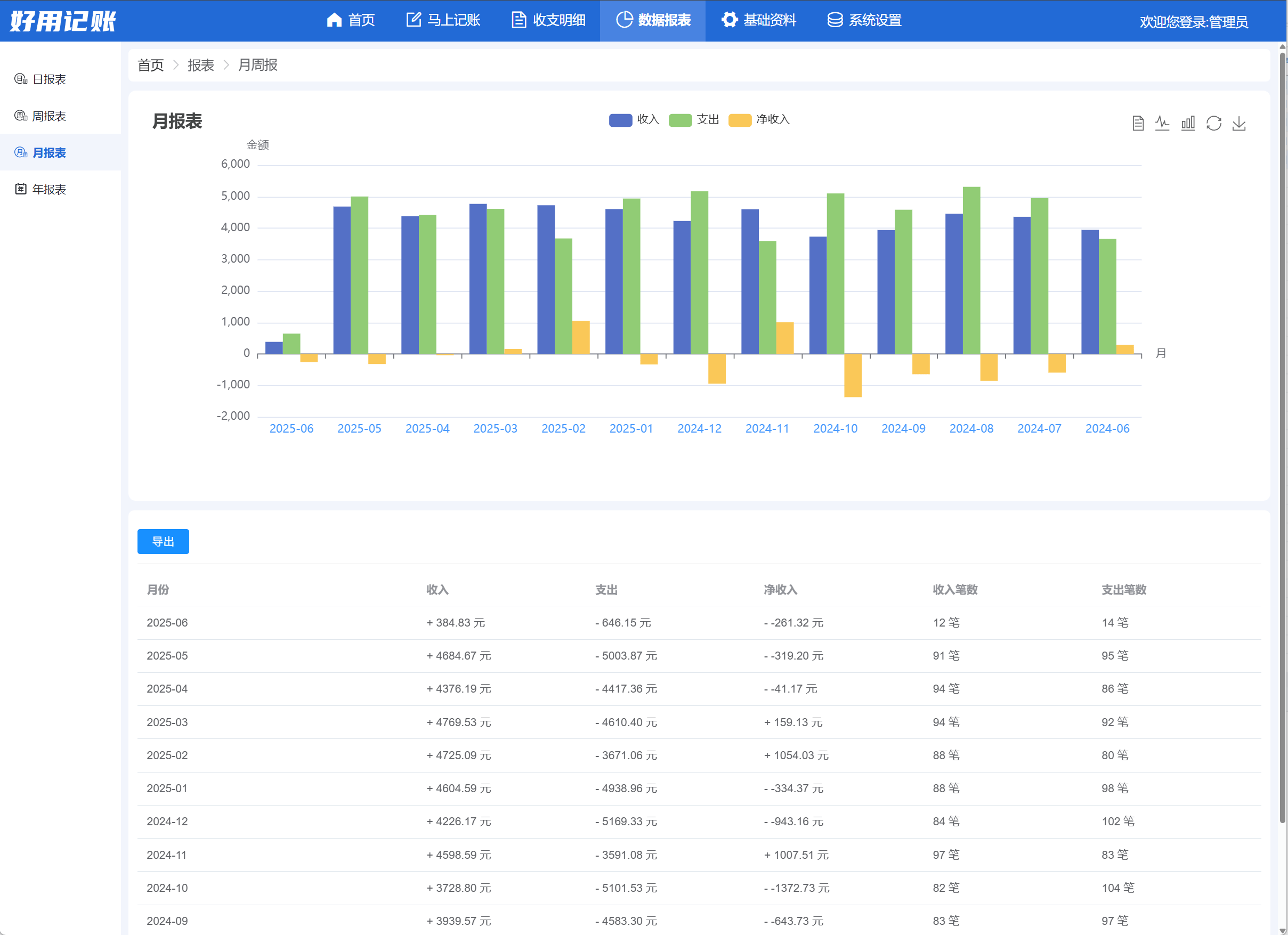Screen dimensions: 1288x935
Task: Click the 年报表 calendar icon
Action: [x=21, y=189]
